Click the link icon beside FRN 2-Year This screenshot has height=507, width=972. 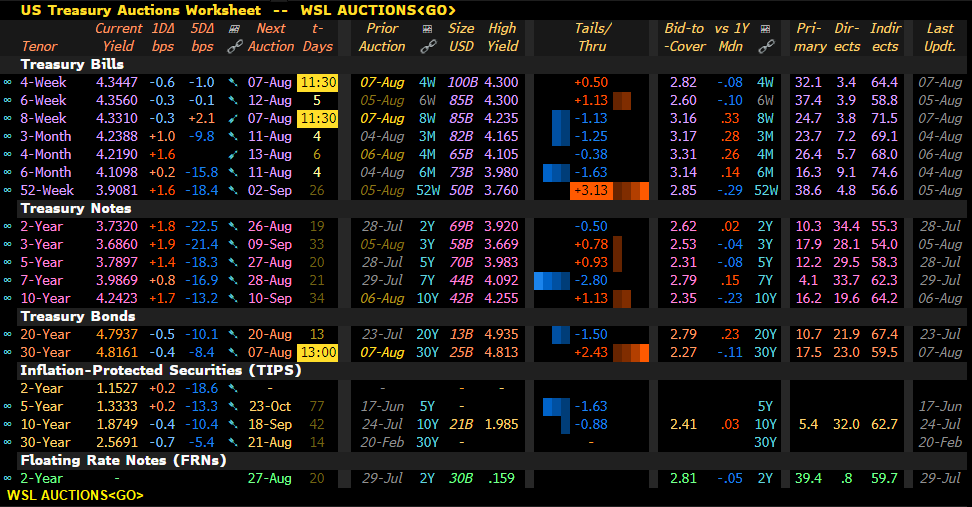[7, 478]
